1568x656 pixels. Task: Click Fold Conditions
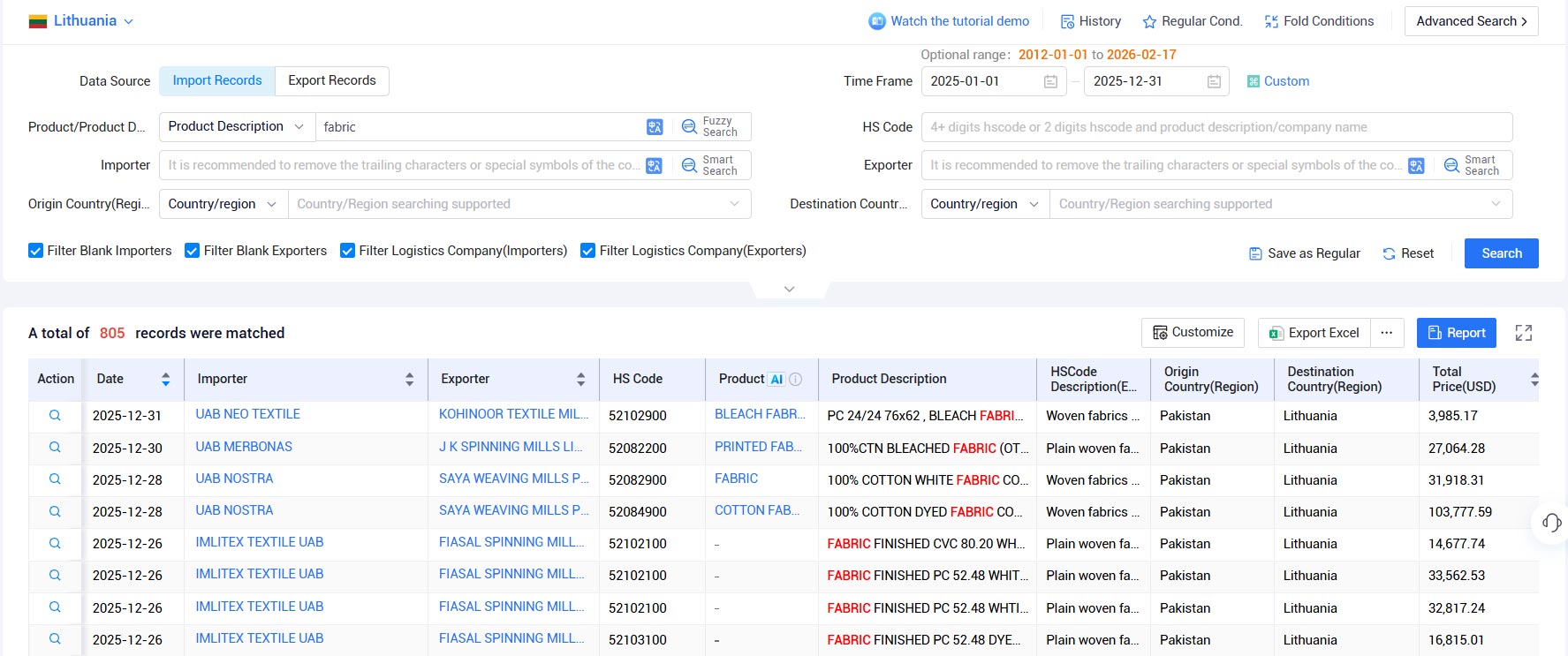(x=1319, y=21)
